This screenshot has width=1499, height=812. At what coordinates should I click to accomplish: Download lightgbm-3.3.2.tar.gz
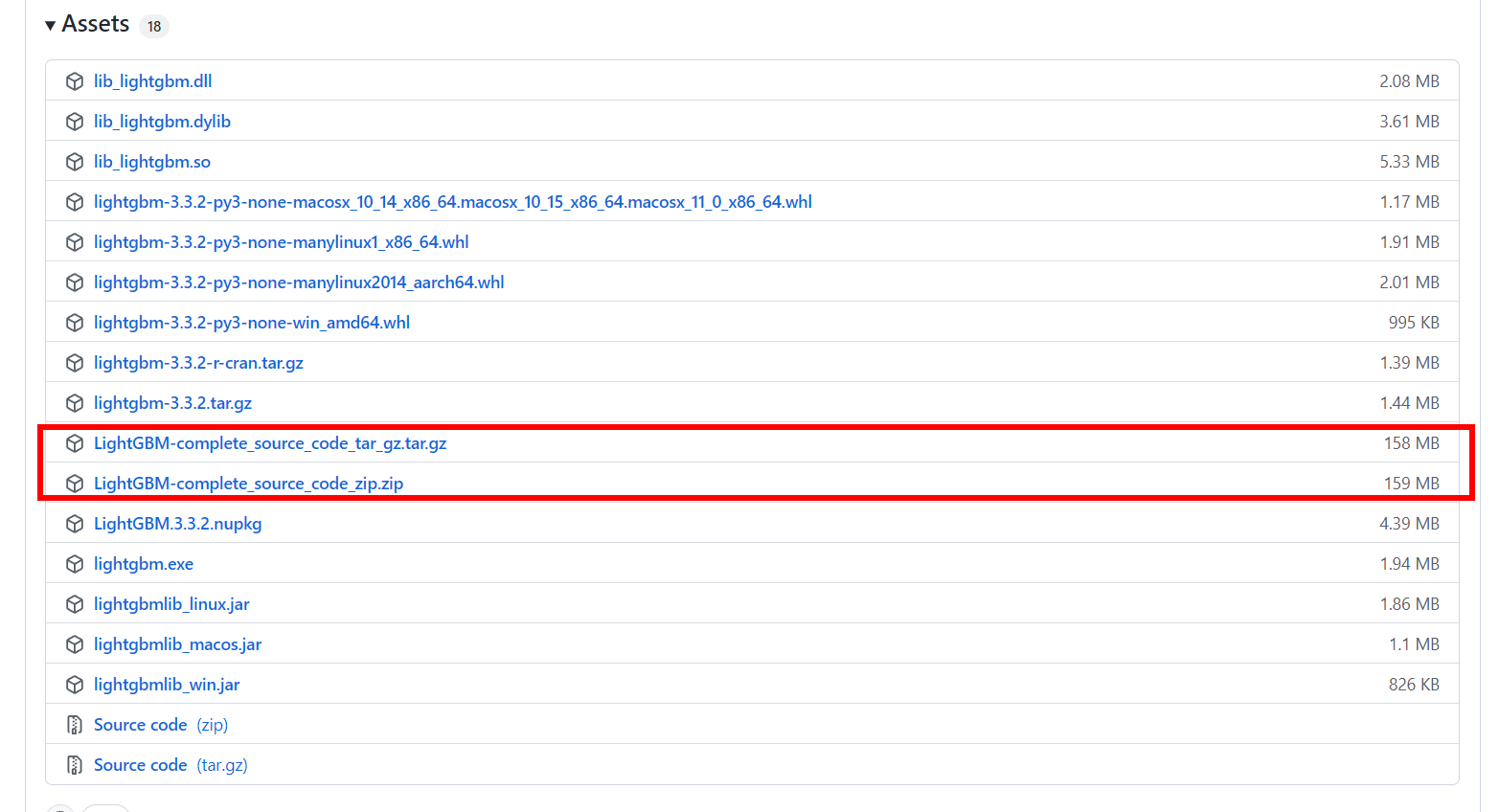tap(172, 403)
